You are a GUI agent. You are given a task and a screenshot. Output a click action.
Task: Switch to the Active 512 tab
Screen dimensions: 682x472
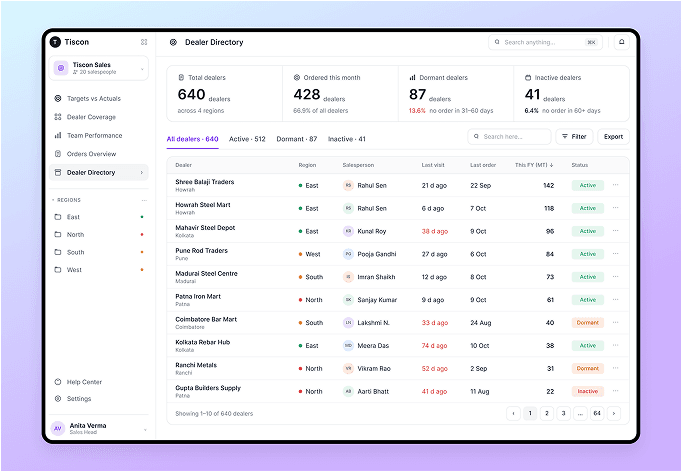tap(247, 139)
